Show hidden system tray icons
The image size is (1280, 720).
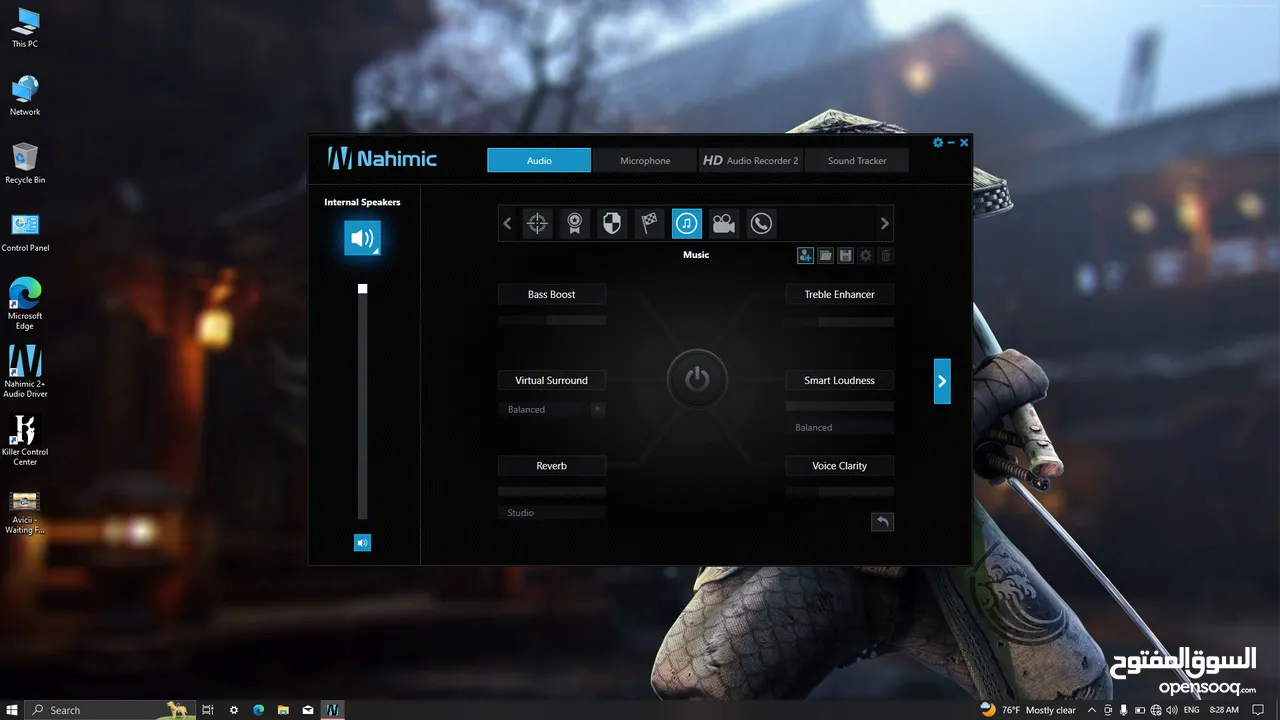point(1092,710)
